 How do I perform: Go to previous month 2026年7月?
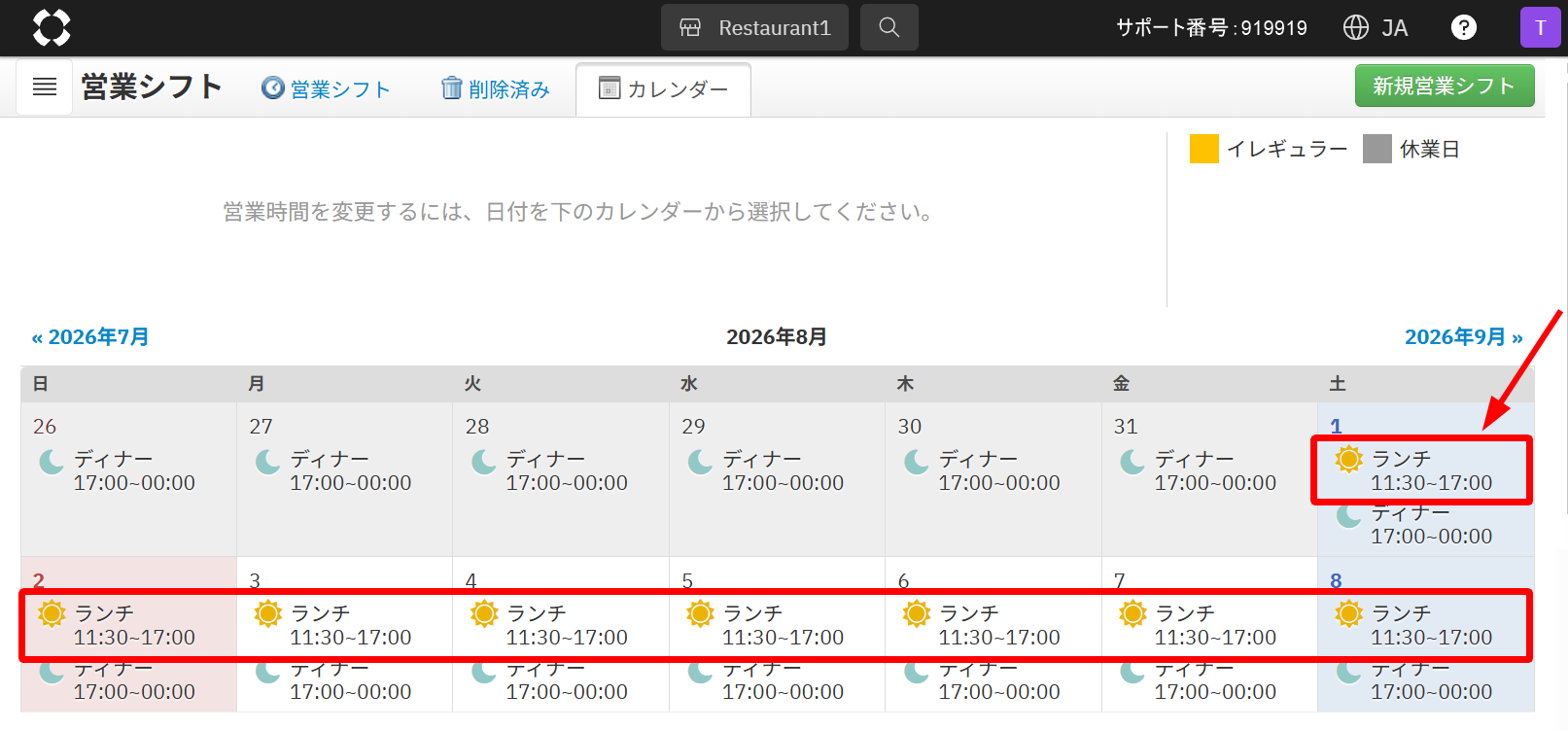(90, 337)
